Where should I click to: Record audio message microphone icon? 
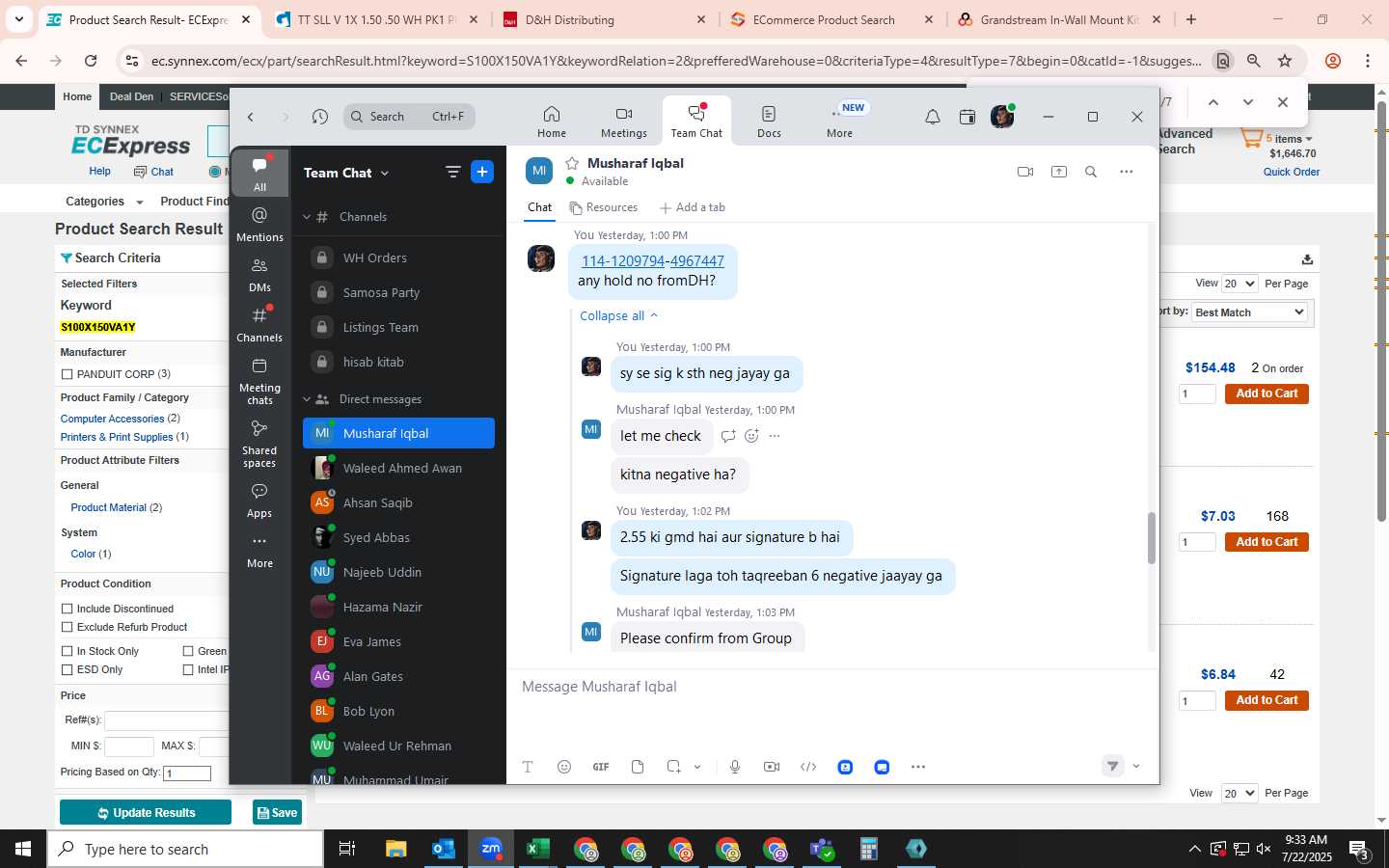735,767
